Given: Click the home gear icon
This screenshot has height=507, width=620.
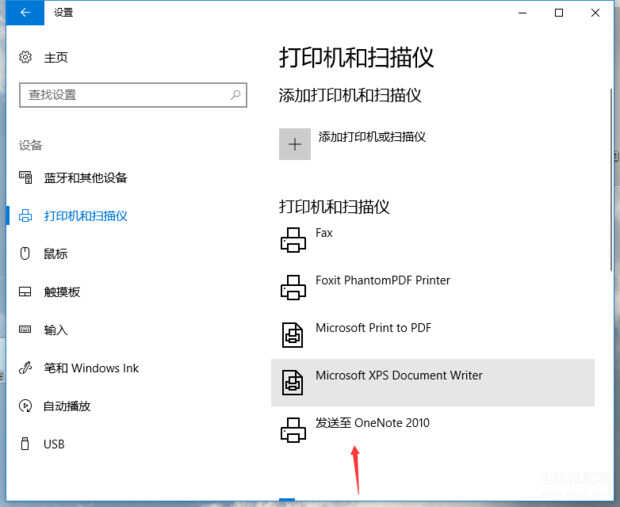Looking at the screenshot, I should pos(25,57).
